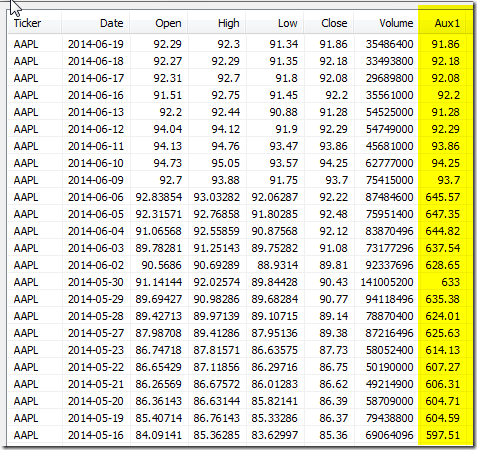This screenshot has height=450, width=477.
Task: Select the date cell 2014-06-06
Action: 96,197
